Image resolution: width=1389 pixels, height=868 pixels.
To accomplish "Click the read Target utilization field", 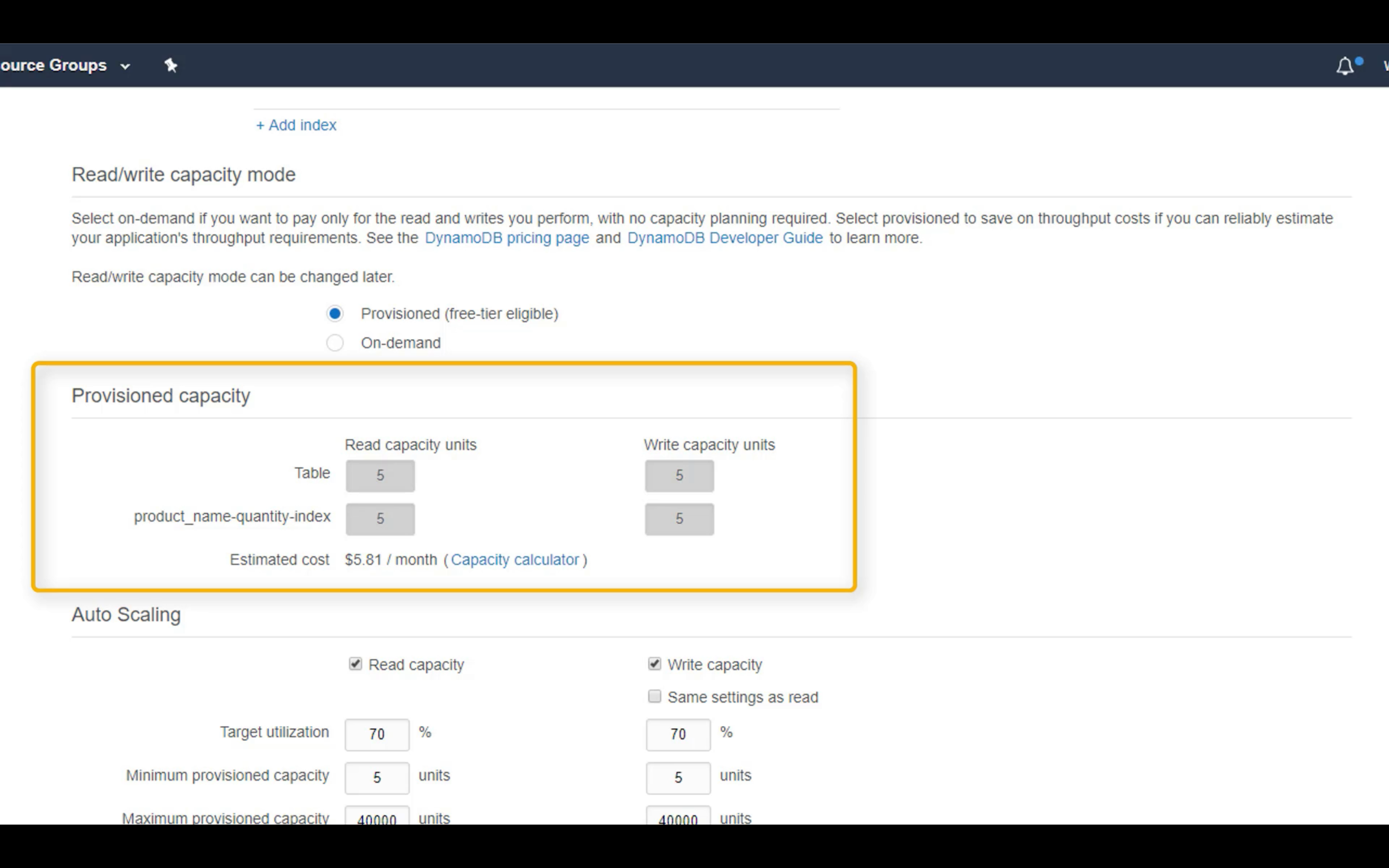I will point(377,734).
